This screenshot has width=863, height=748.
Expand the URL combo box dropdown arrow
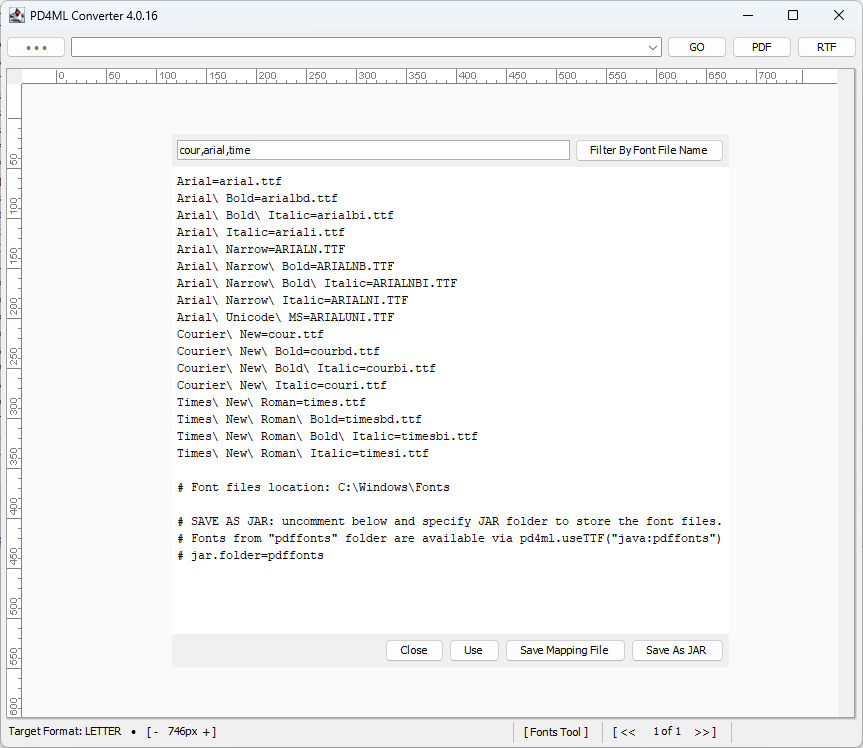point(653,47)
